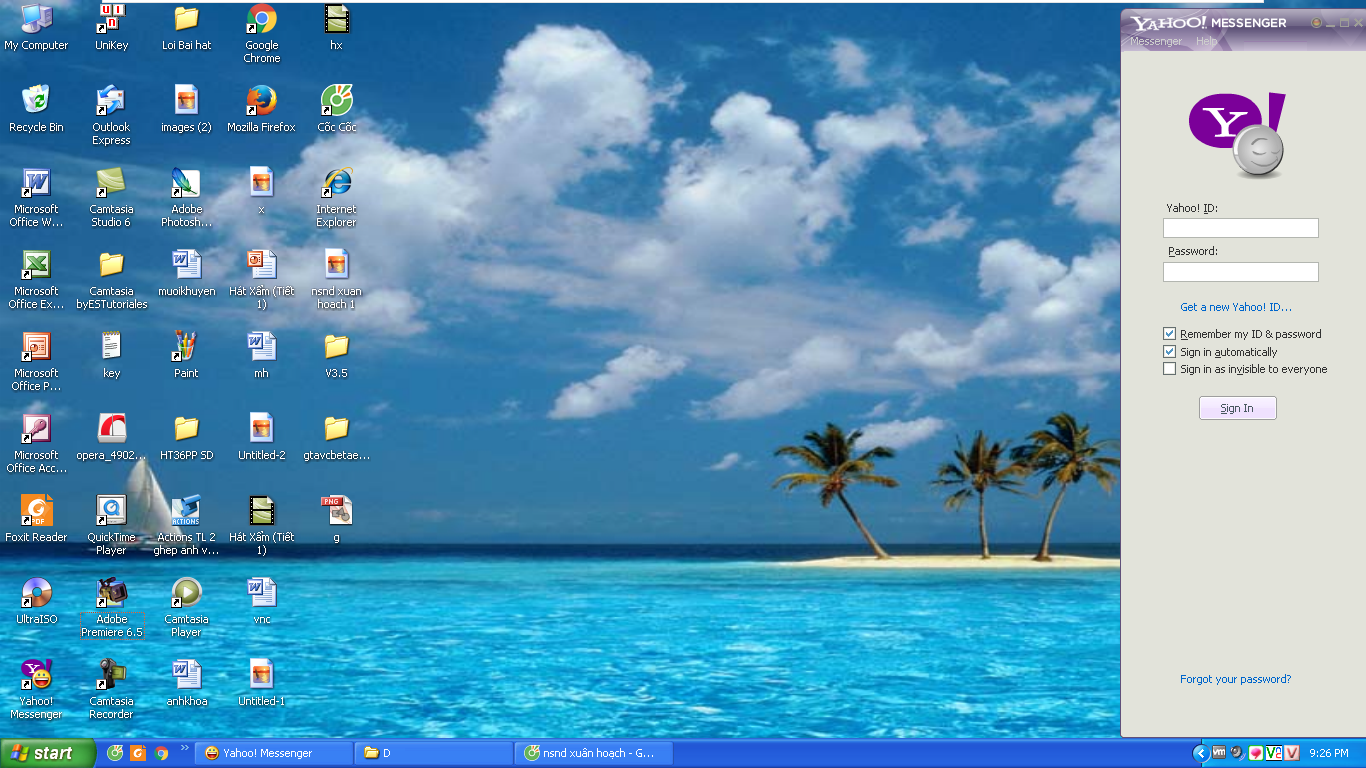This screenshot has height=768, width=1366.
Task: Select the Camtasia Recorder shortcut
Action: tap(111, 690)
